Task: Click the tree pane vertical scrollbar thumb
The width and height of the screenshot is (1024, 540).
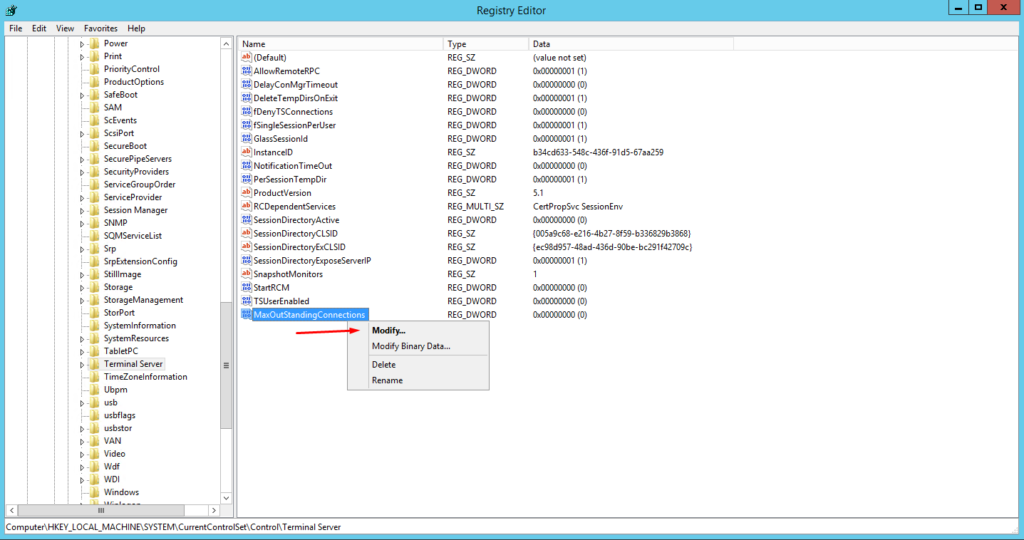Action: click(226, 365)
